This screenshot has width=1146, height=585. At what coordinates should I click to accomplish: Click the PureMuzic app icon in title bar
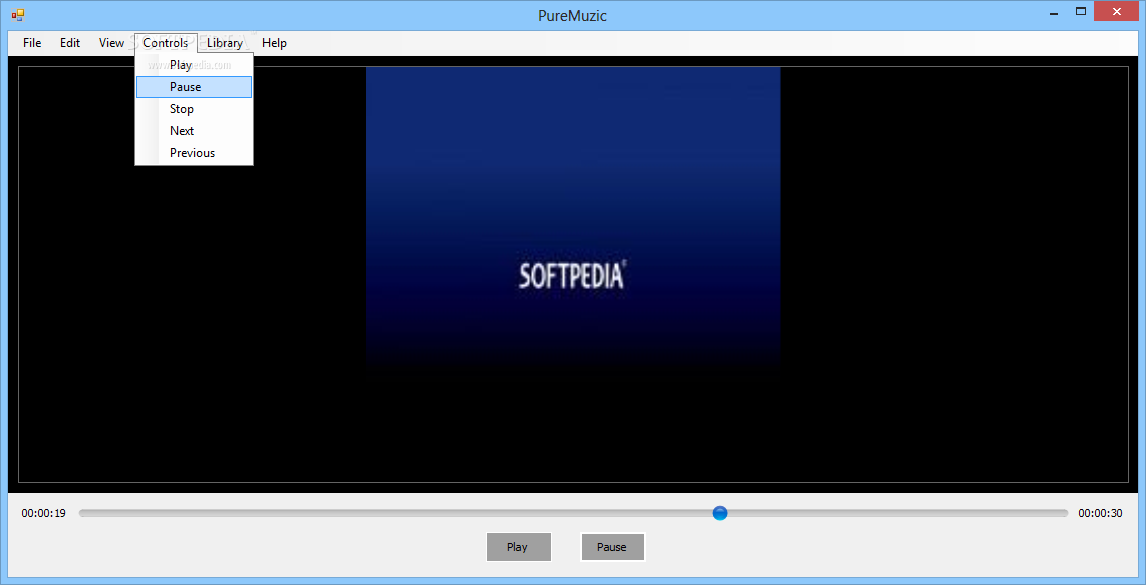[18, 15]
